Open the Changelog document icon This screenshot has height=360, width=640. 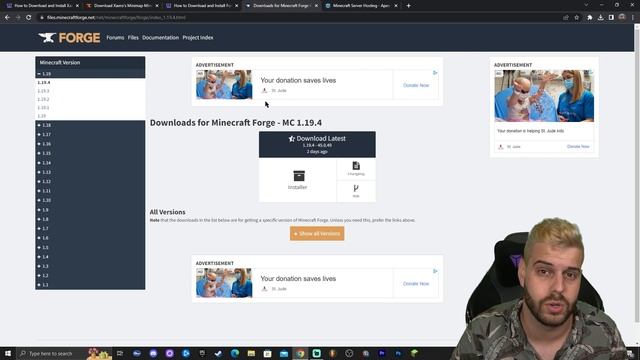coord(356,166)
